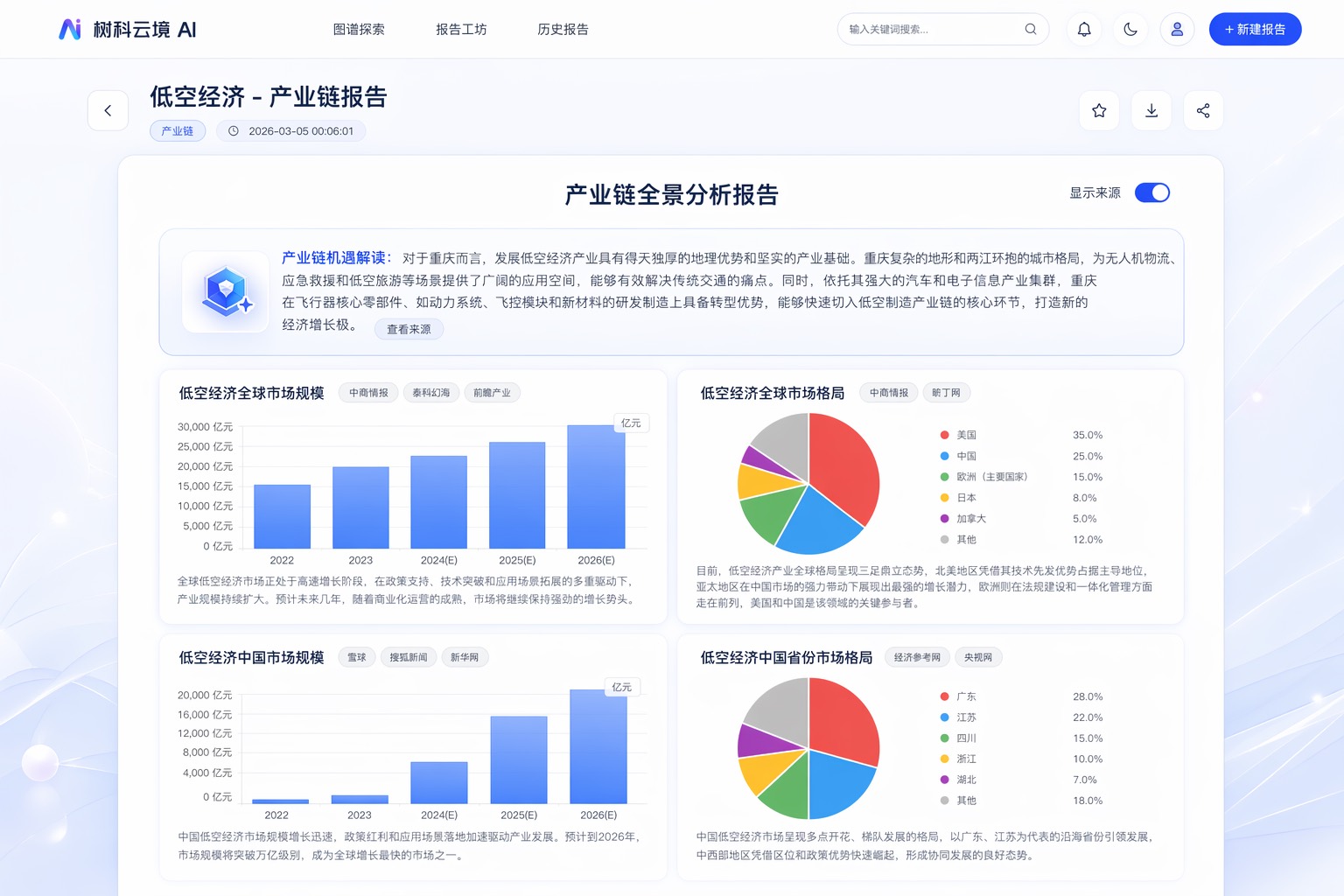Click the 28.0% value for 广东

[1088, 696]
